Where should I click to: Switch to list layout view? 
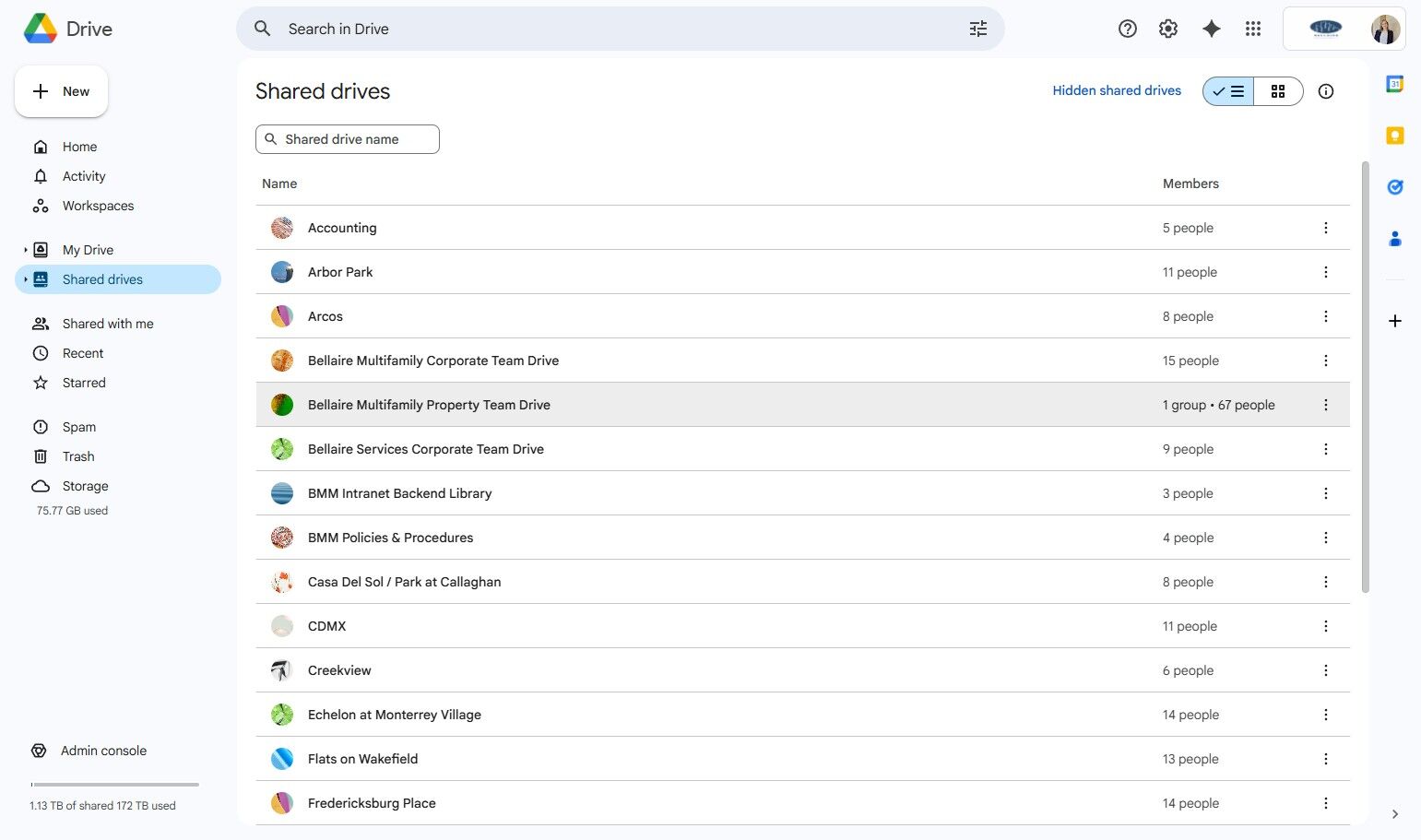[1228, 91]
